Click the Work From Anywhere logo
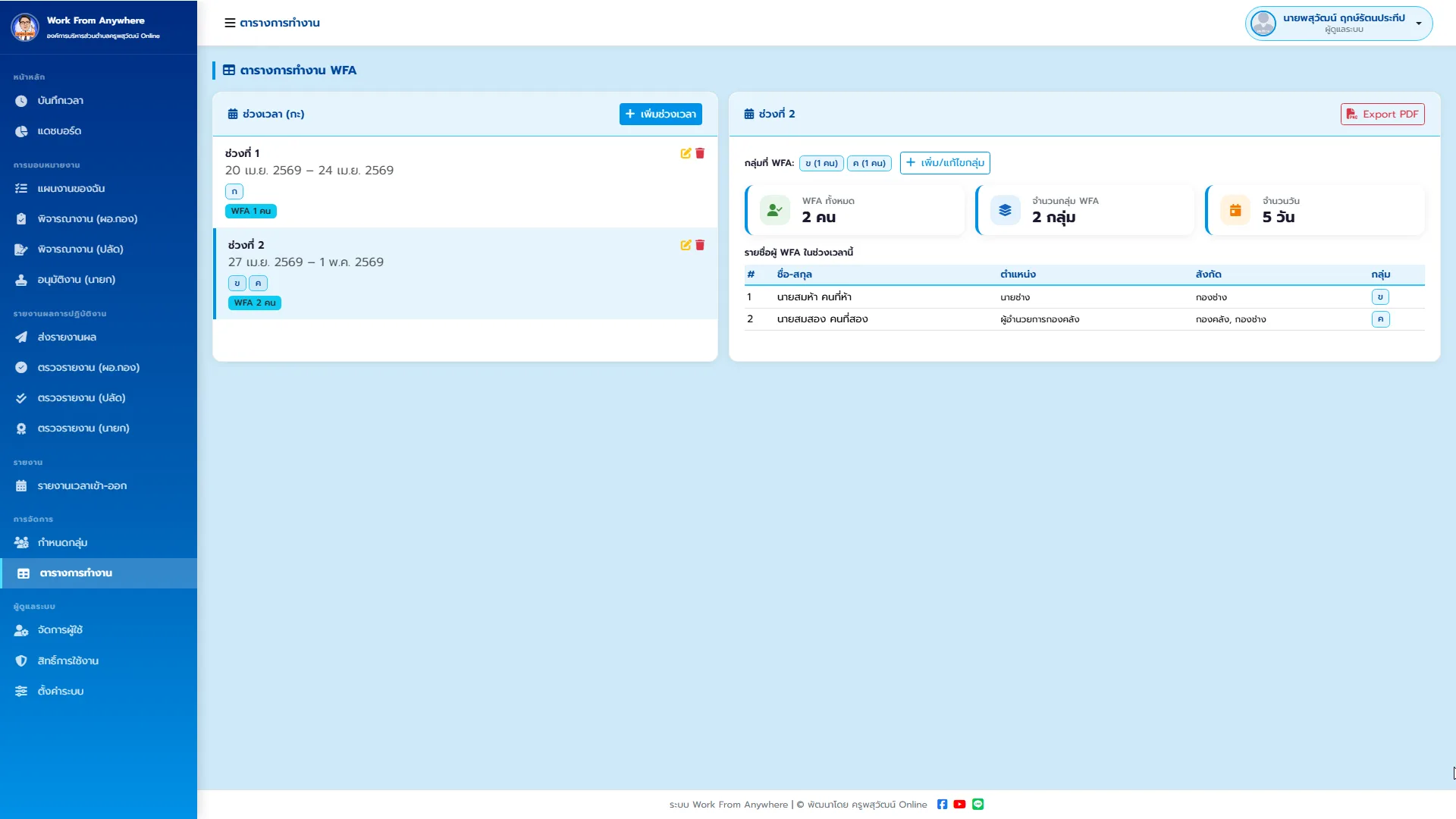Image resolution: width=1456 pixels, height=819 pixels. (25, 27)
